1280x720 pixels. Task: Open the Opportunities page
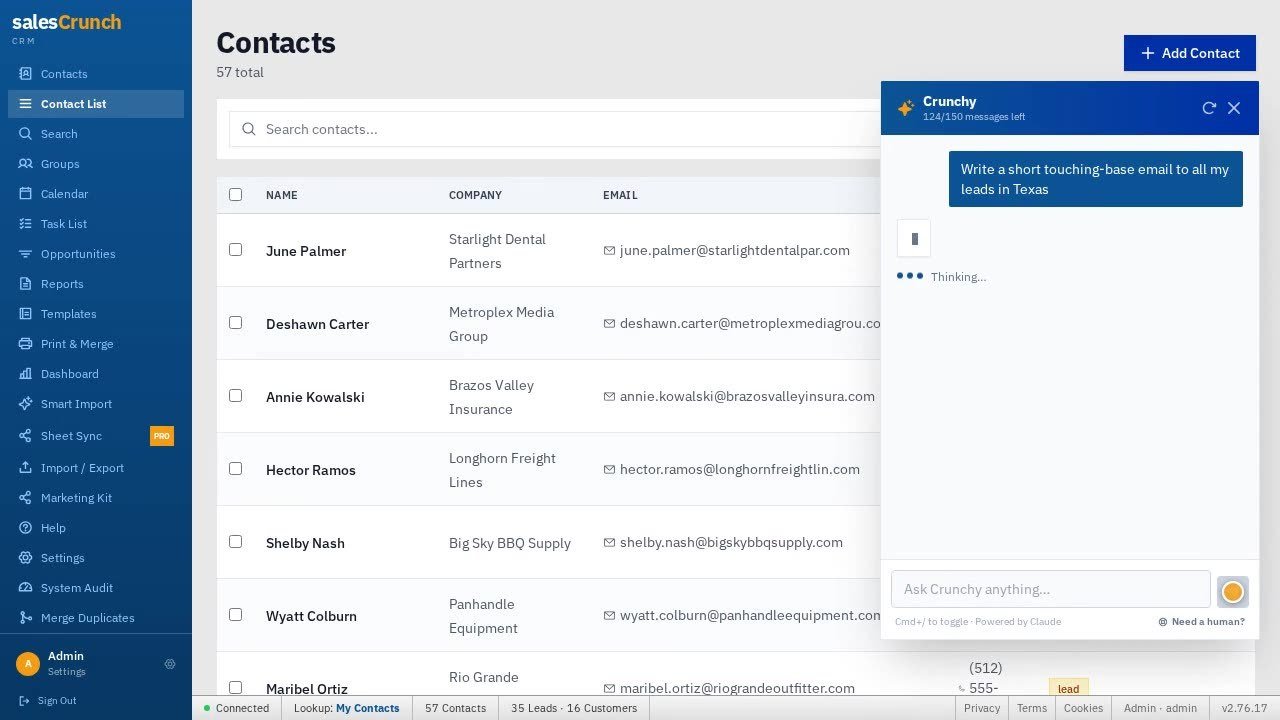pos(96,254)
